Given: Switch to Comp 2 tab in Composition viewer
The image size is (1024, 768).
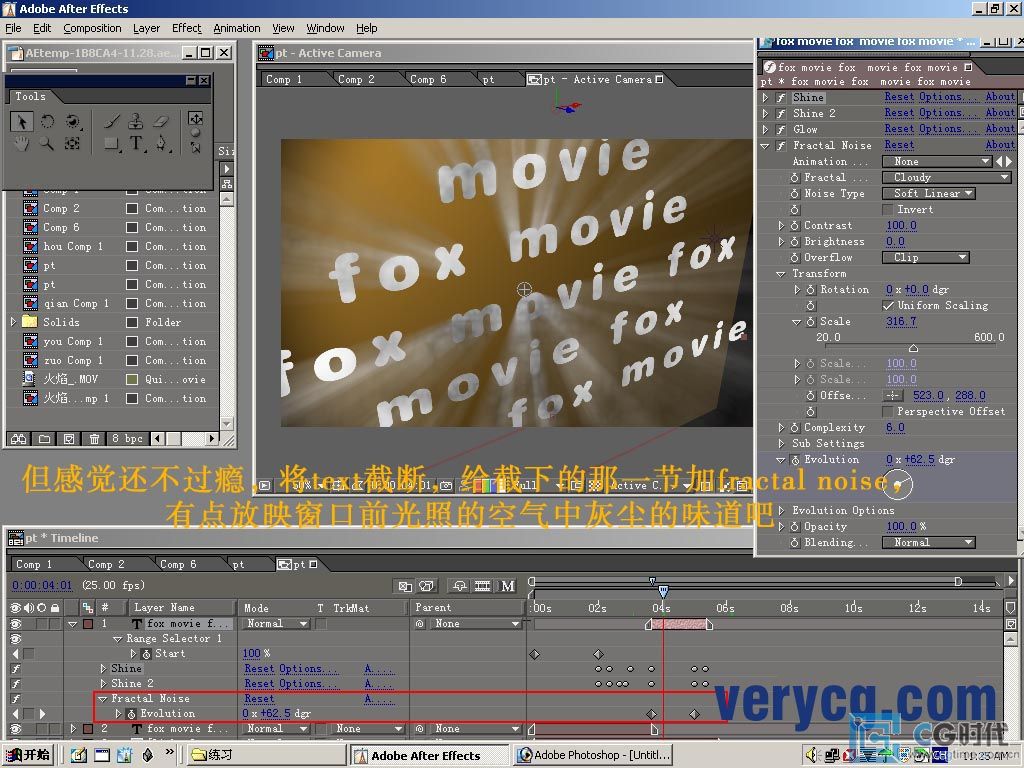Looking at the screenshot, I should [x=356, y=79].
